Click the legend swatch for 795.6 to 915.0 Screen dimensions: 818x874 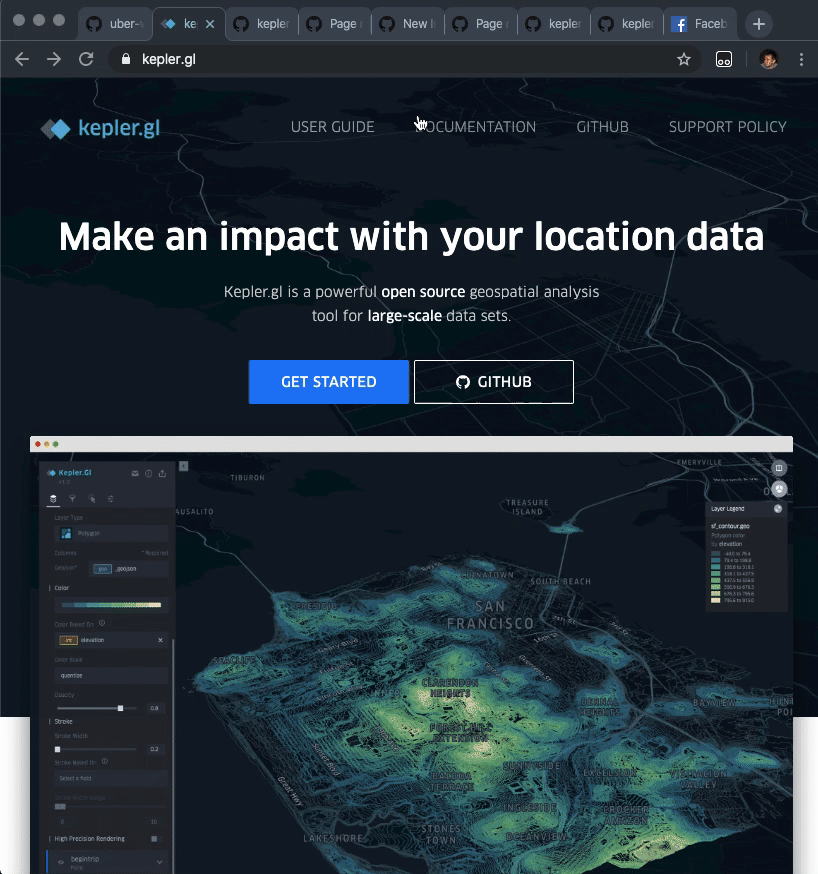tap(716, 600)
